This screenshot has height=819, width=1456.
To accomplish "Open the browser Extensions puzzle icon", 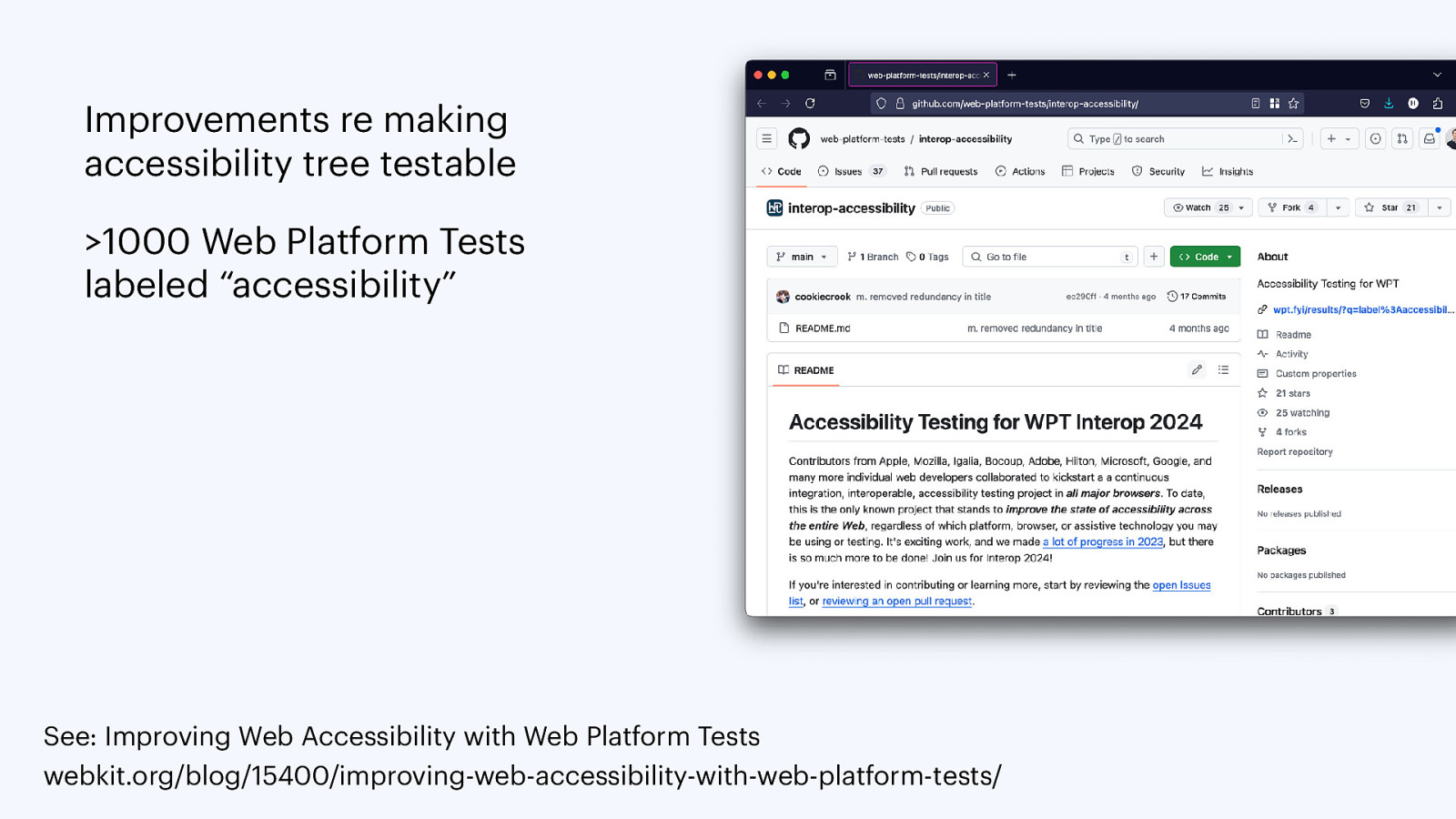I will [x=1438, y=104].
